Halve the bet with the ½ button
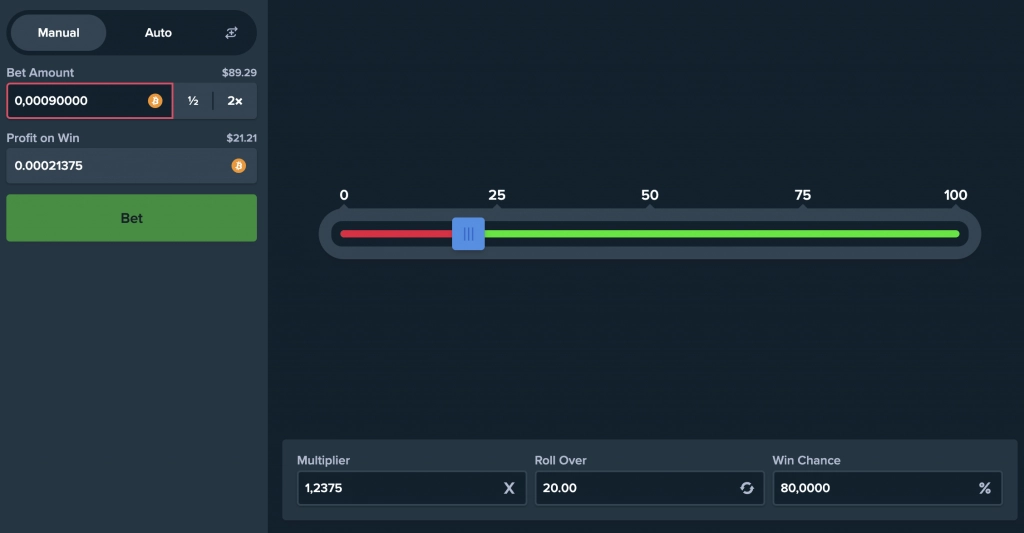The height and width of the screenshot is (533, 1024). (x=193, y=101)
